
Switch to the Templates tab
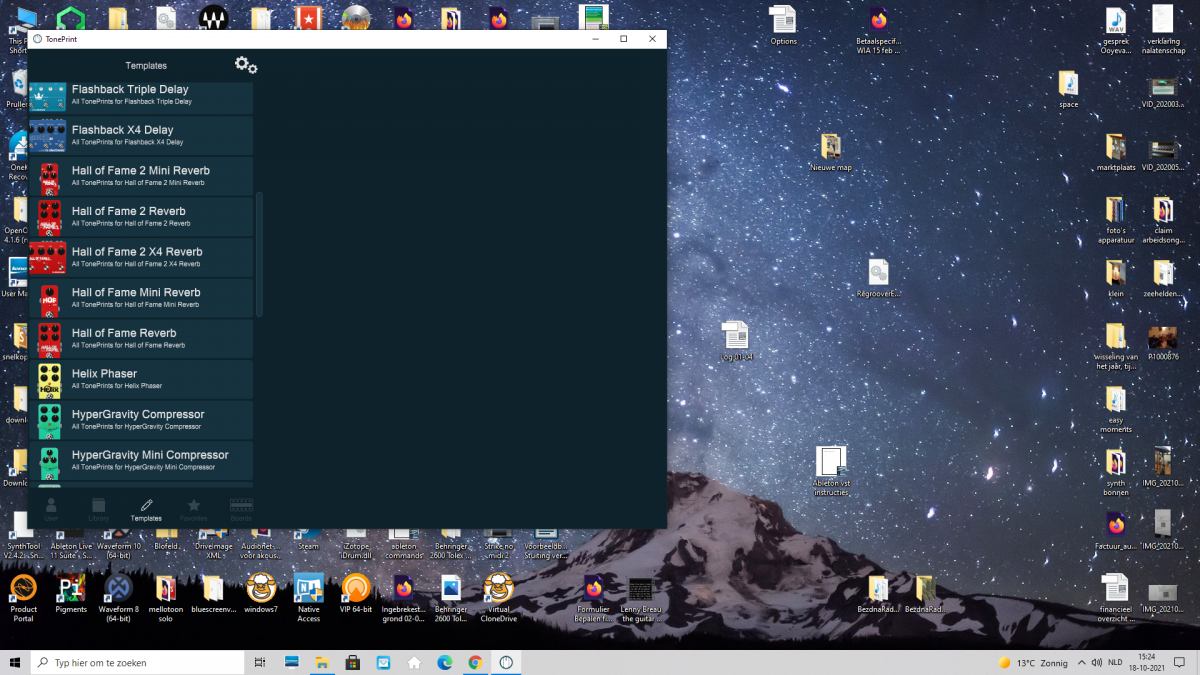(x=146, y=510)
